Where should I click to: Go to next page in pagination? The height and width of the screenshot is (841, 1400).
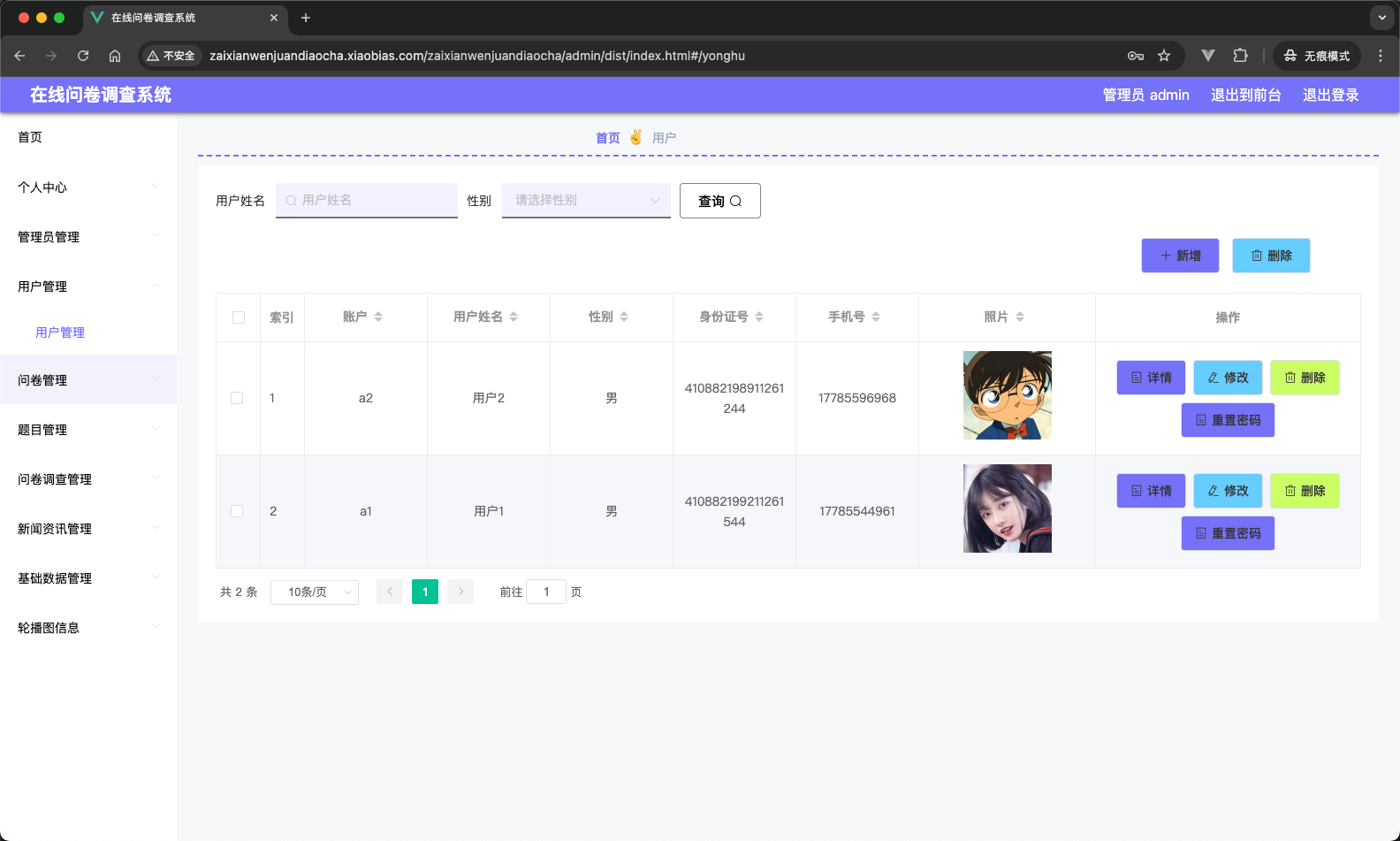(x=460, y=592)
